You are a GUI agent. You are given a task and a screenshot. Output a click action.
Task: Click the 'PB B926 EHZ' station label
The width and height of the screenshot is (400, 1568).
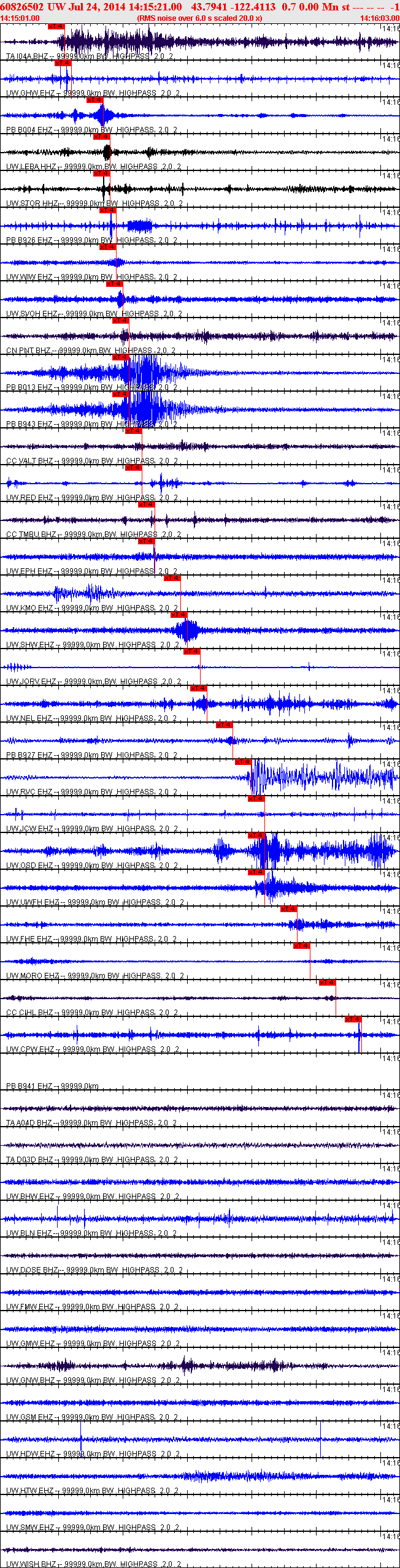click(29, 240)
